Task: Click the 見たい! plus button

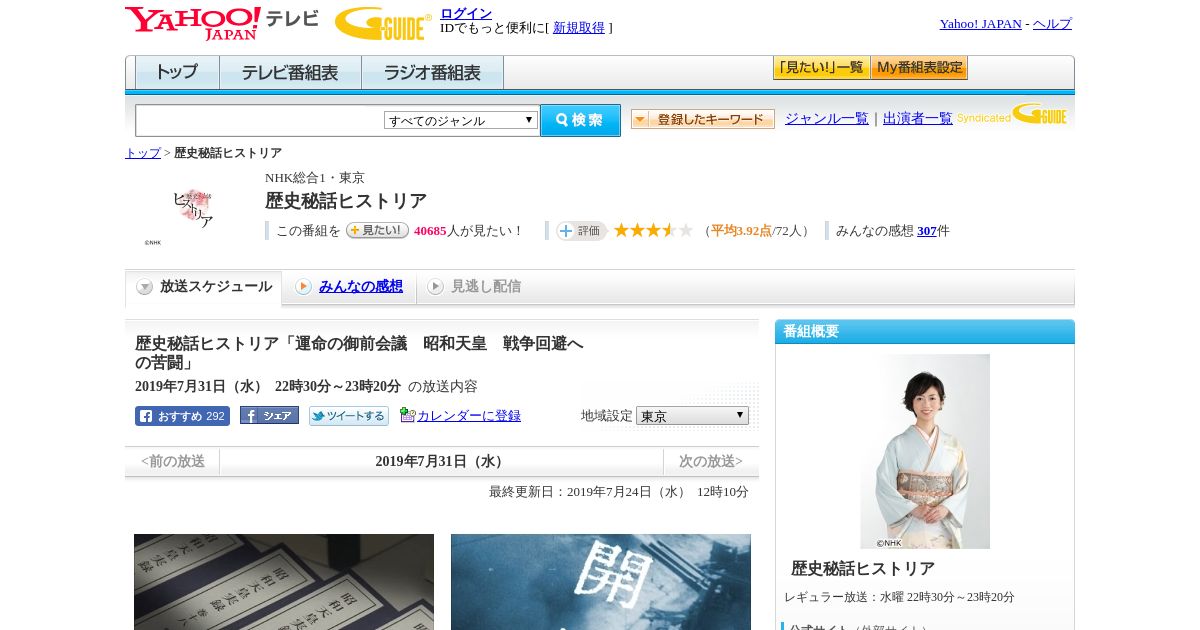Action: (x=377, y=230)
